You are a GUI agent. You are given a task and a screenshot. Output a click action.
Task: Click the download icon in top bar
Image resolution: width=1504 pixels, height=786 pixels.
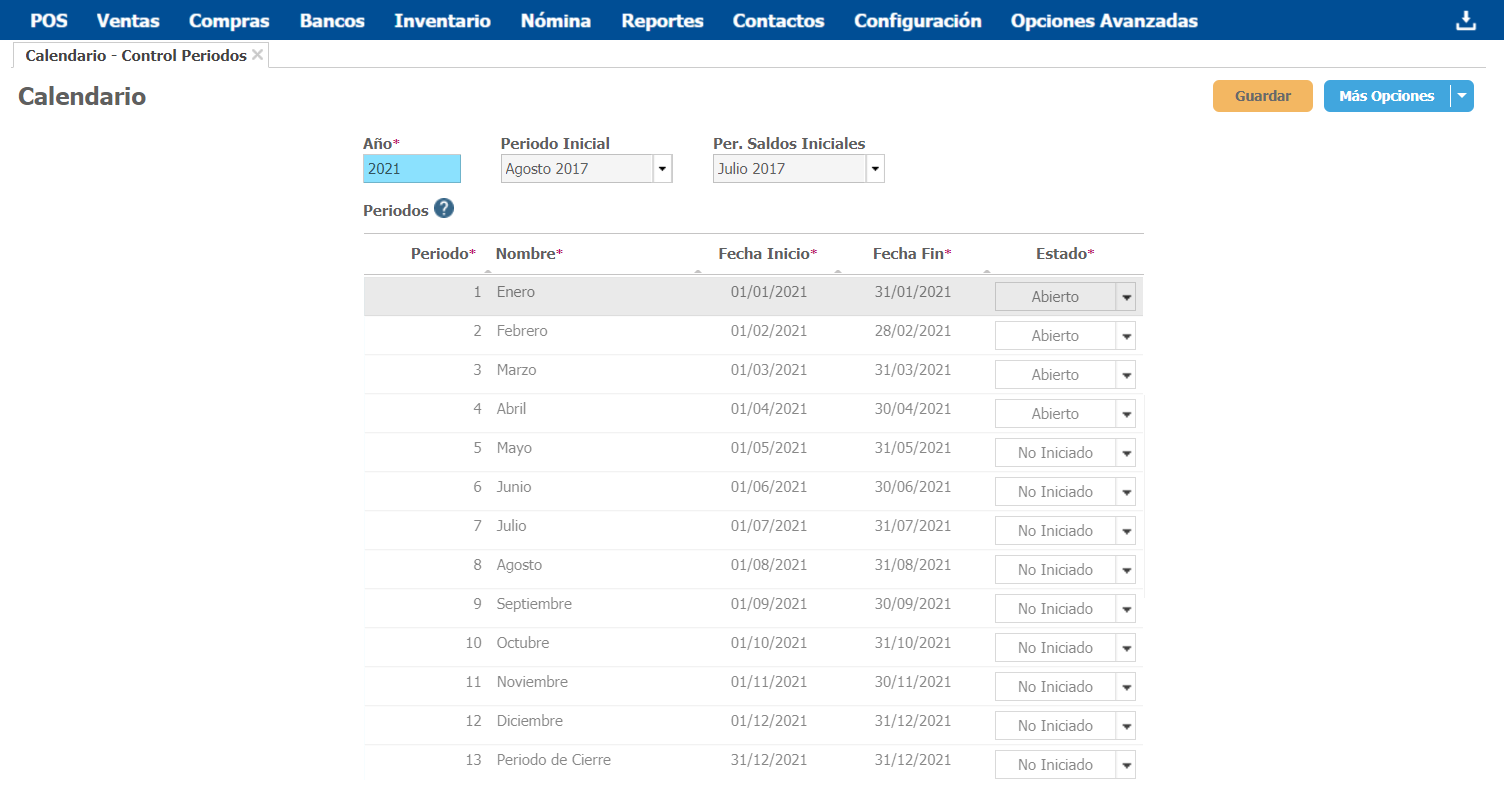pyautogui.click(x=1465, y=21)
